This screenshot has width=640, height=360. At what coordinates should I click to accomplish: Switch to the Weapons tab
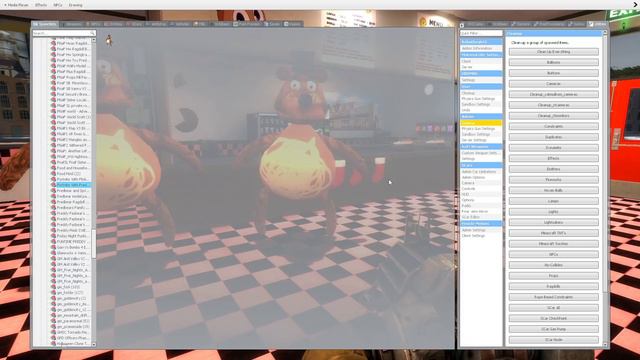pyautogui.click(x=71, y=24)
